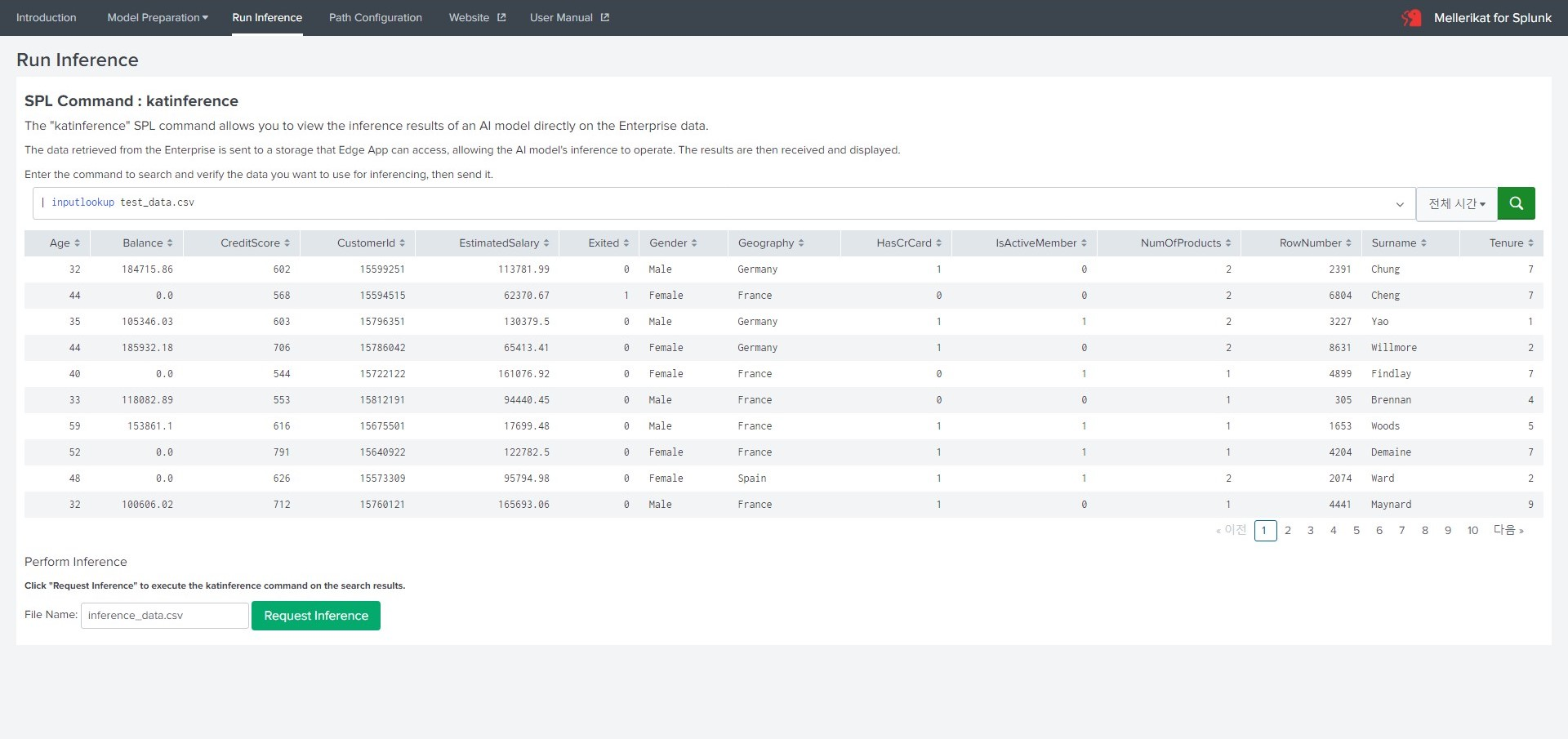The width and height of the screenshot is (1568, 739).
Task: Open Website external link icon
Action: coord(501,17)
